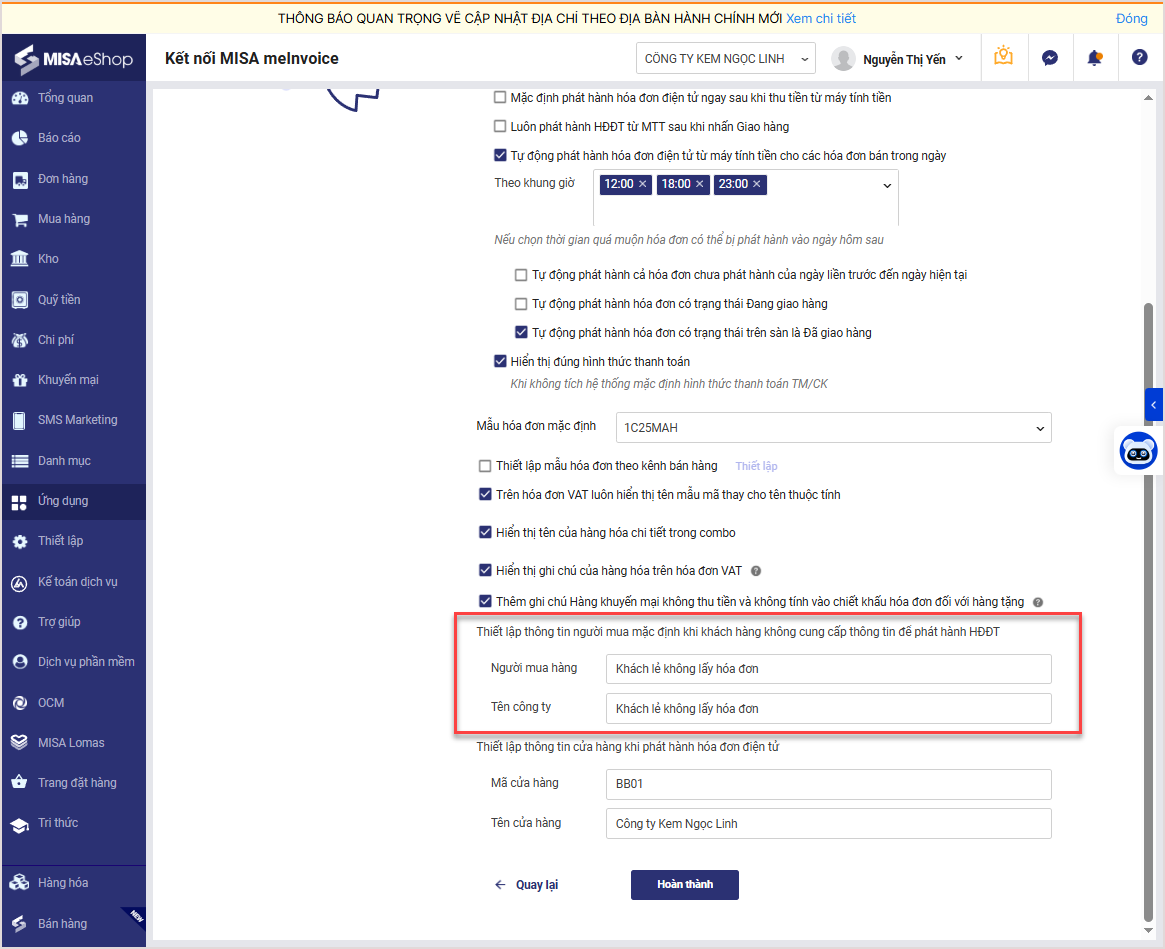Click the Quay lại back link
The height and width of the screenshot is (949, 1165).
pyautogui.click(x=526, y=885)
